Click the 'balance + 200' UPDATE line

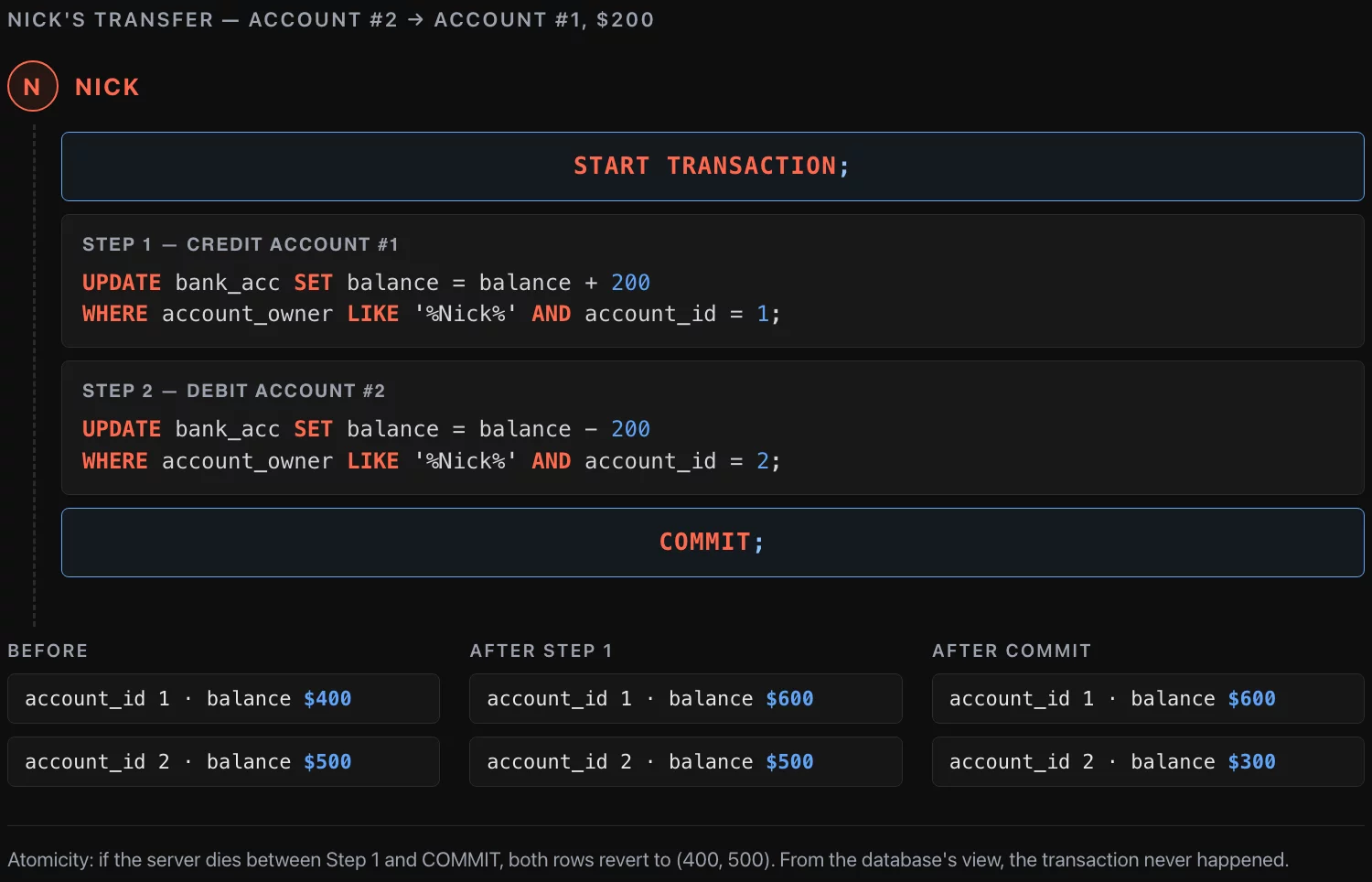pos(366,283)
